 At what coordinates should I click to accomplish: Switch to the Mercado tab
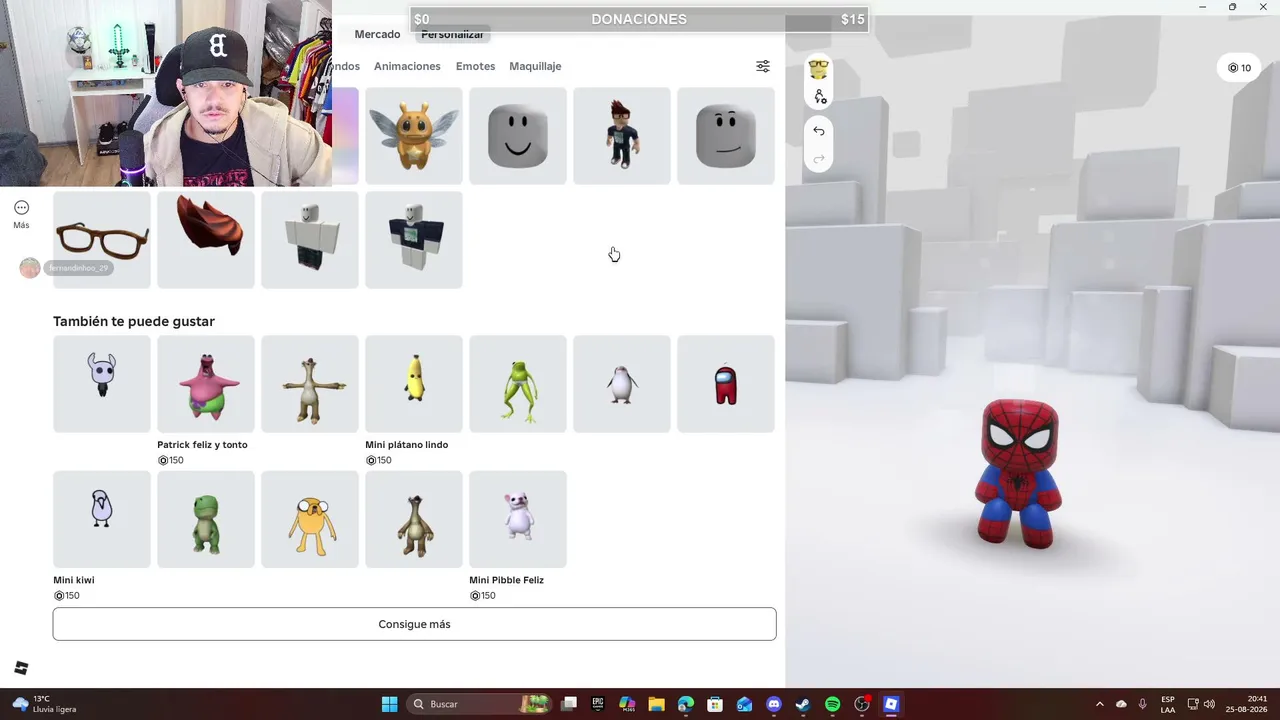click(x=377, y=34)
